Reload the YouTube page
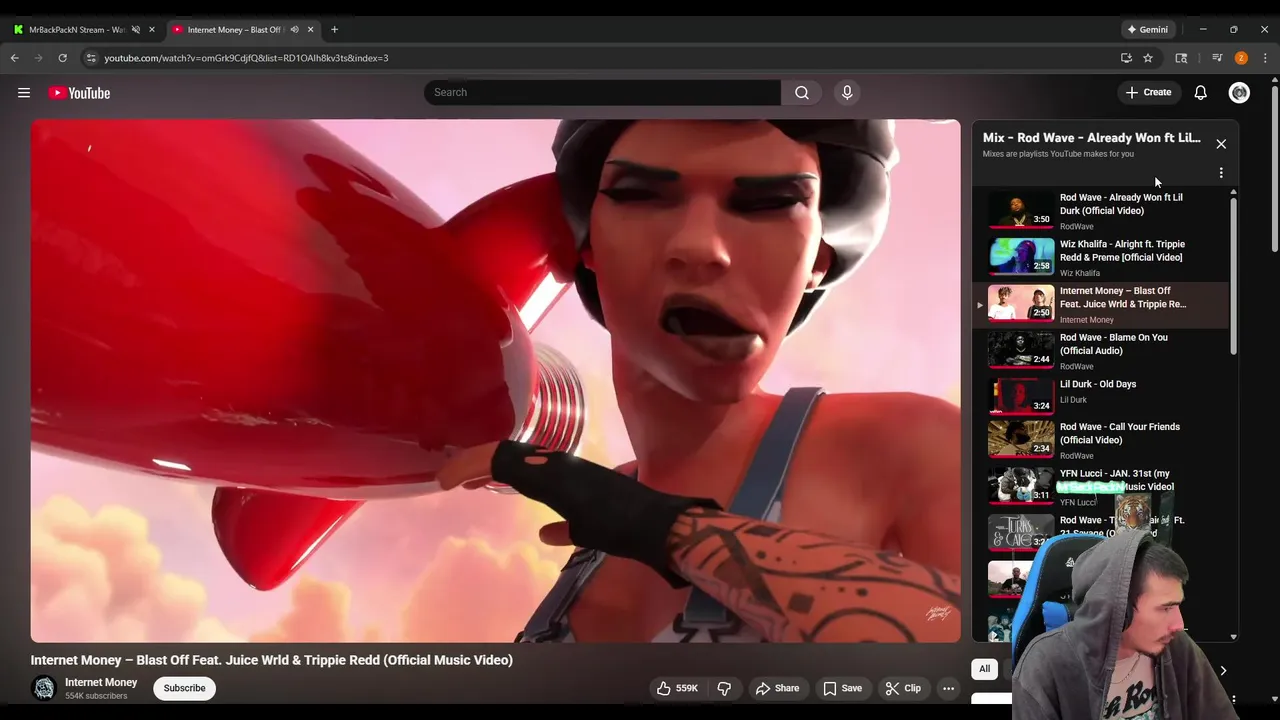The image size is (1280, 720). point(63,58)
